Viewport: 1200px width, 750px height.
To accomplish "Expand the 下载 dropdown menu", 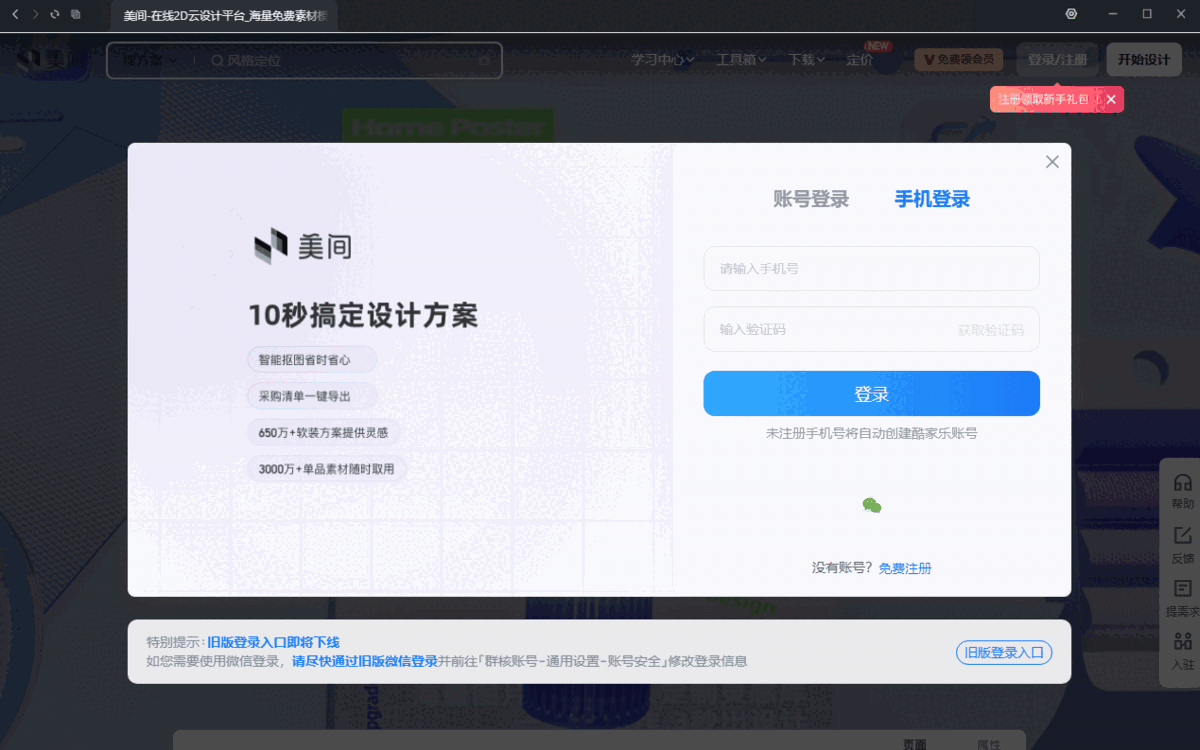I will pos(806,59).
